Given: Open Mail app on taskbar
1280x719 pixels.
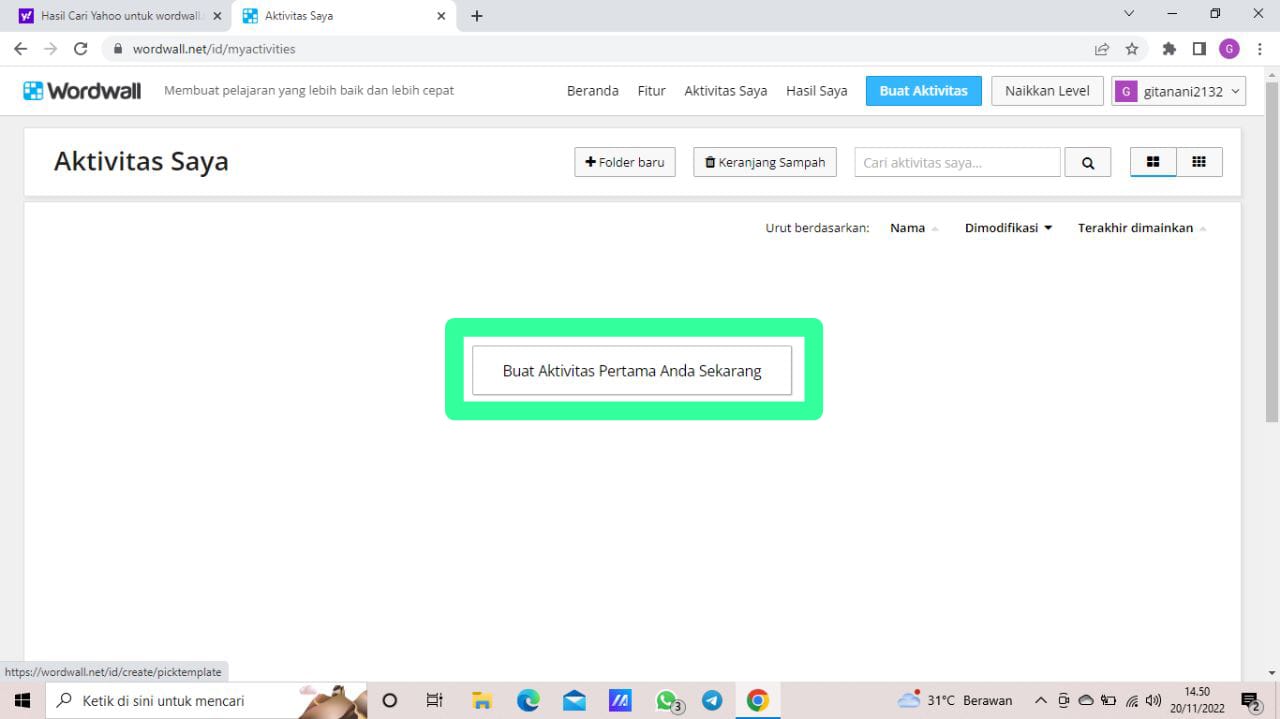Looking at the screenshot, I should click(x=574, y=700).
